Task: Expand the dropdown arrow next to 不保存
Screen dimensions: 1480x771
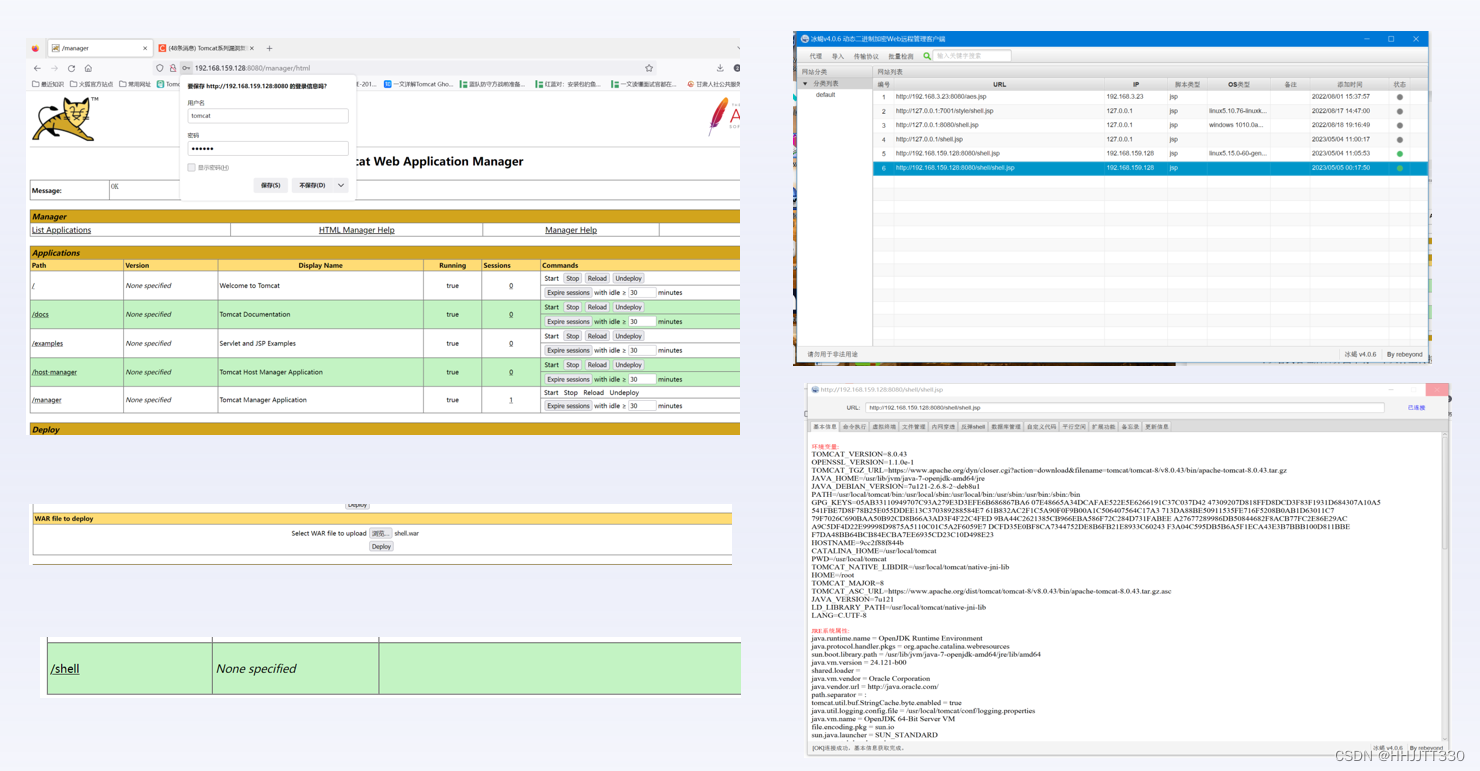Action: pos(341,185)
